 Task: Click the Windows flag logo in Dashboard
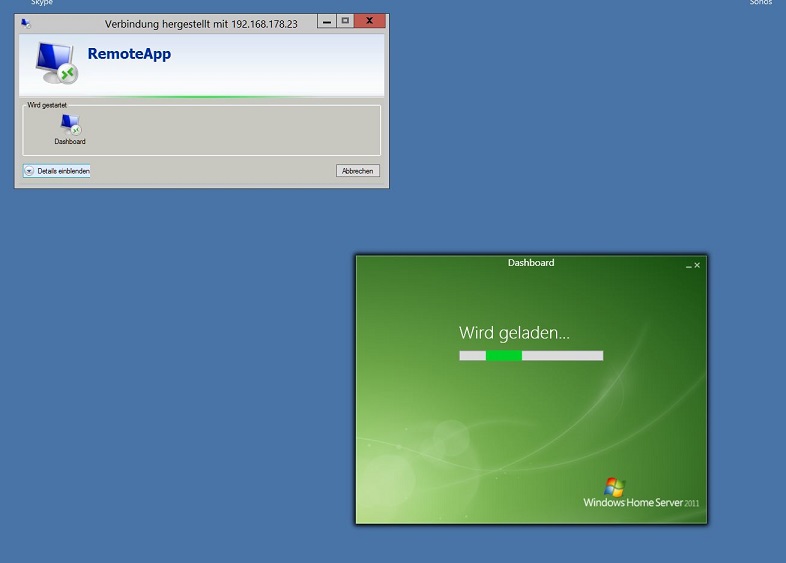click(x=614, y=487)
